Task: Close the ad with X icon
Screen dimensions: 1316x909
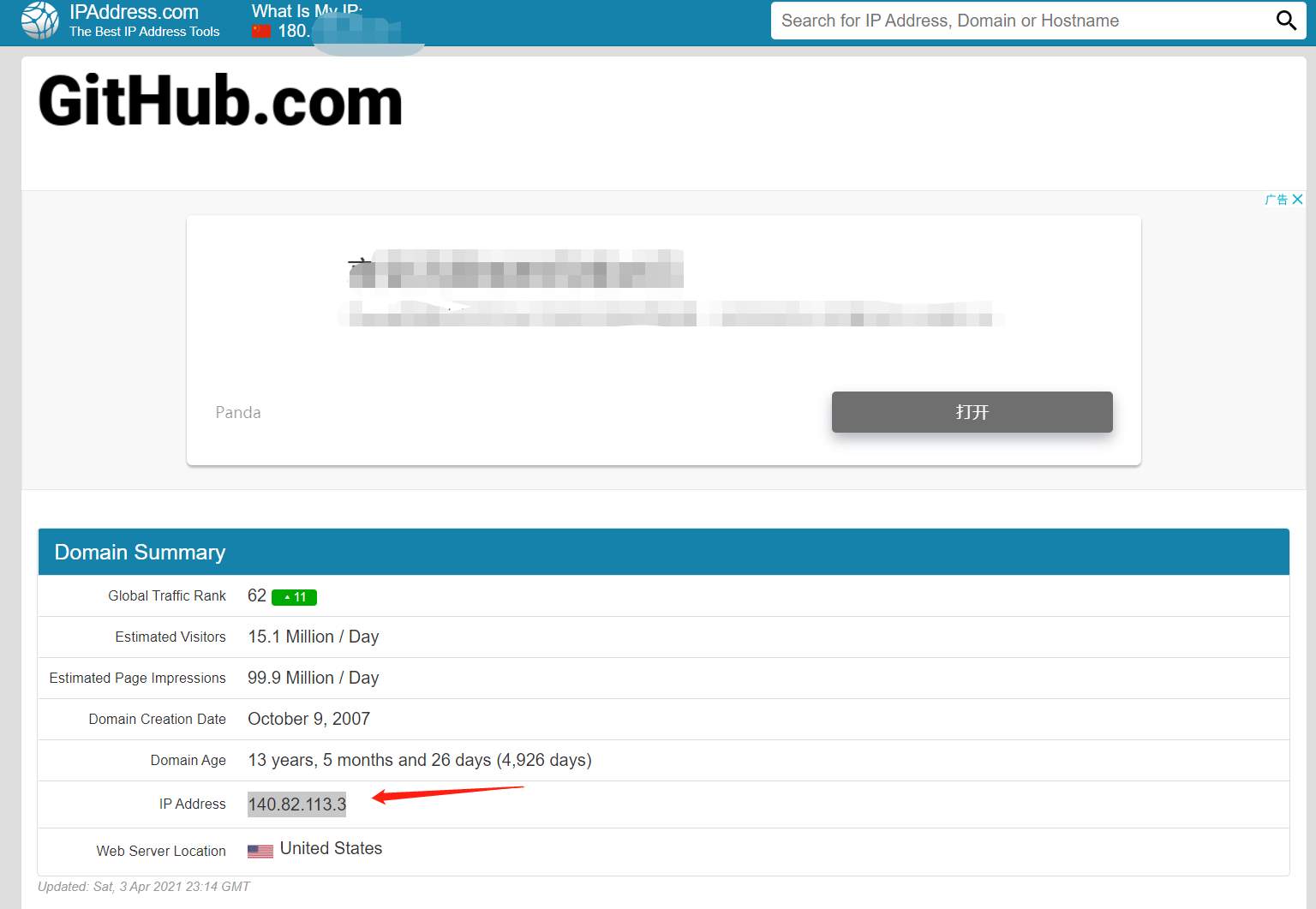Action: click(1297, 200)
